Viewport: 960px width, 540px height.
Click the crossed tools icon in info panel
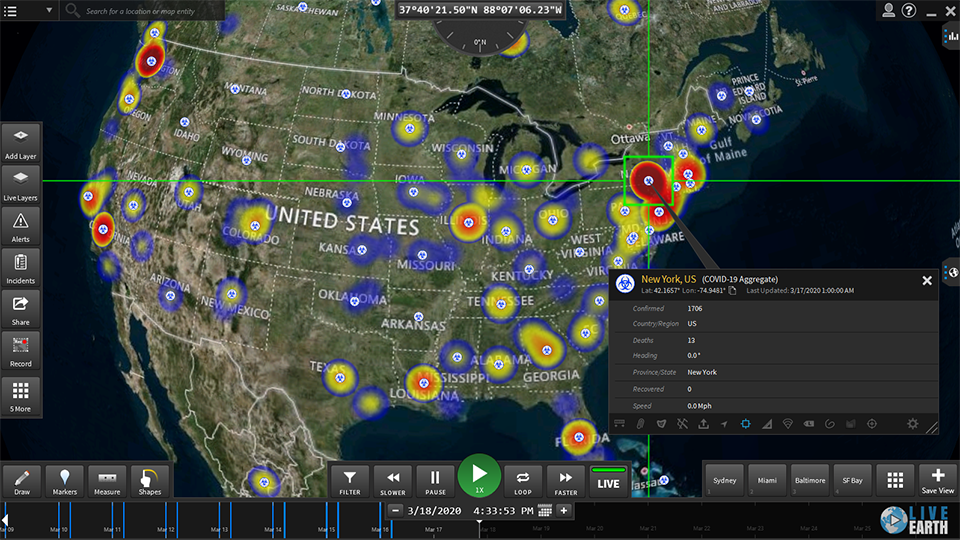coord(683,424)
